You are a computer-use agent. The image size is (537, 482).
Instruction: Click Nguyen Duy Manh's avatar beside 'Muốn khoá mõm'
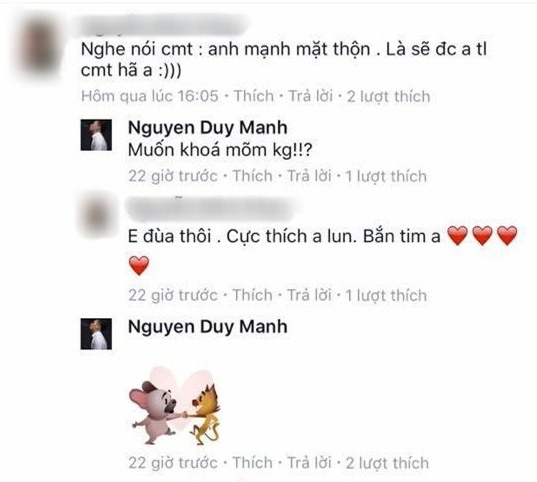point(96,135)
